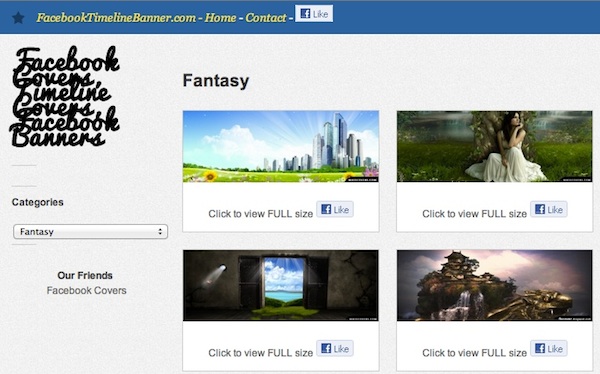
Task: Click 'Click to view FULL size' under woman image
Action: point(474,214)
